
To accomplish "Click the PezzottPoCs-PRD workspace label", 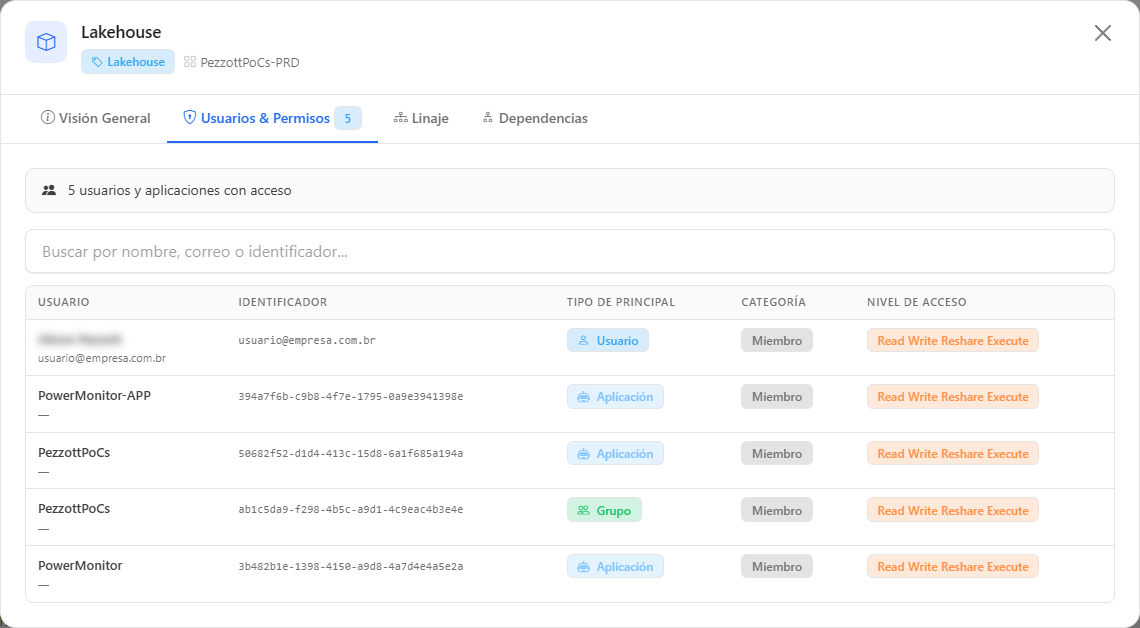I will pos(249,63).
